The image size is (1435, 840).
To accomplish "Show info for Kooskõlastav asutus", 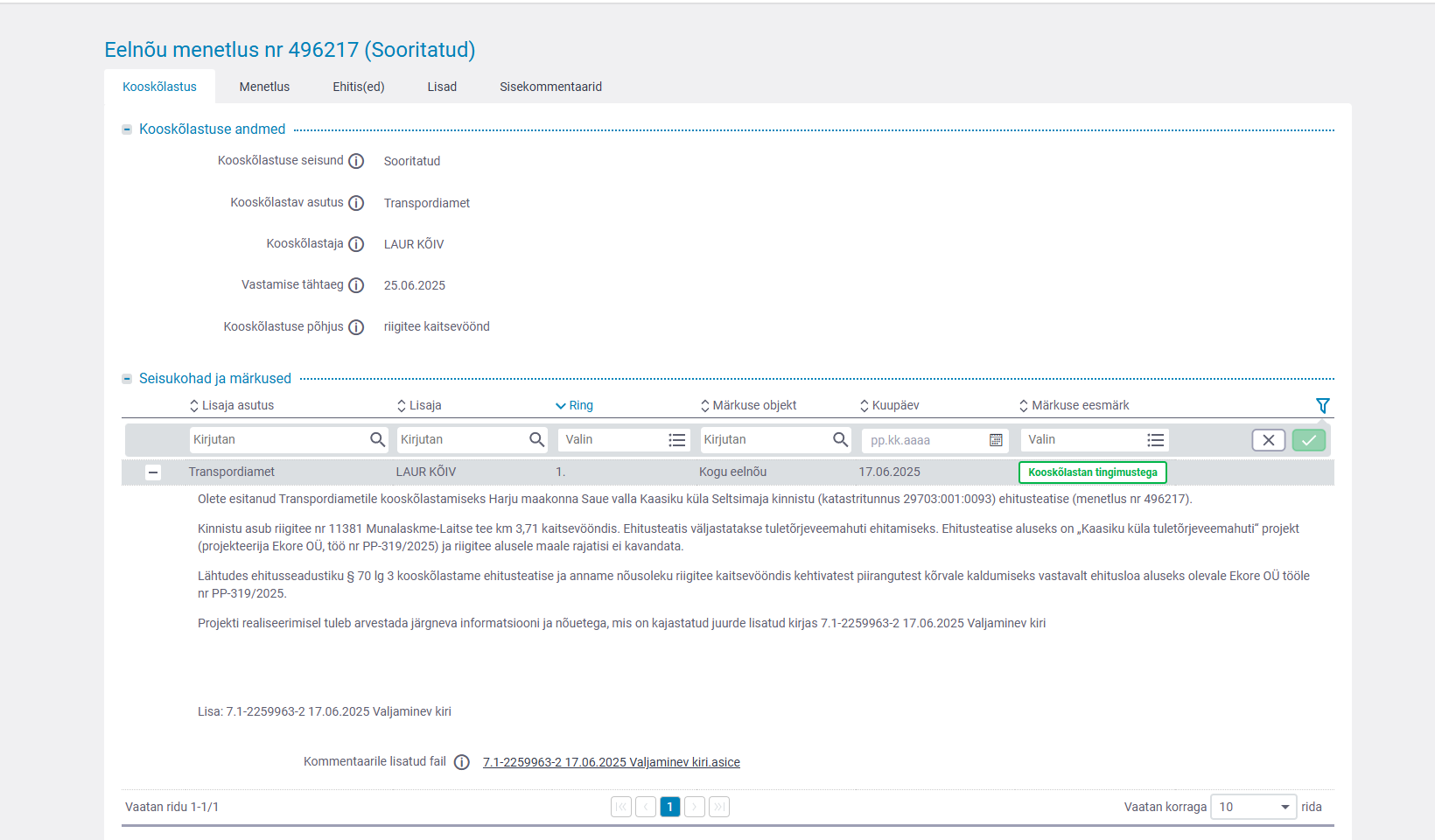I will click(x=356, y=203).
